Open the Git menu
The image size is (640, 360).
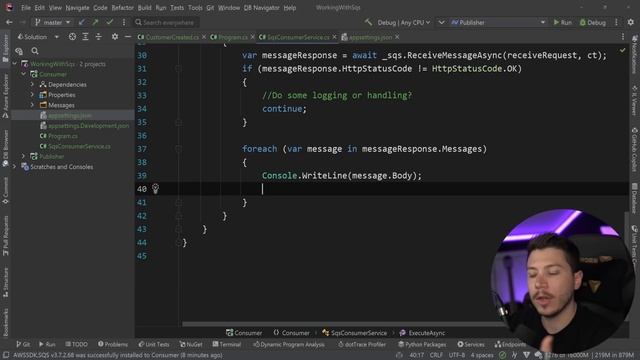[210, 8]
